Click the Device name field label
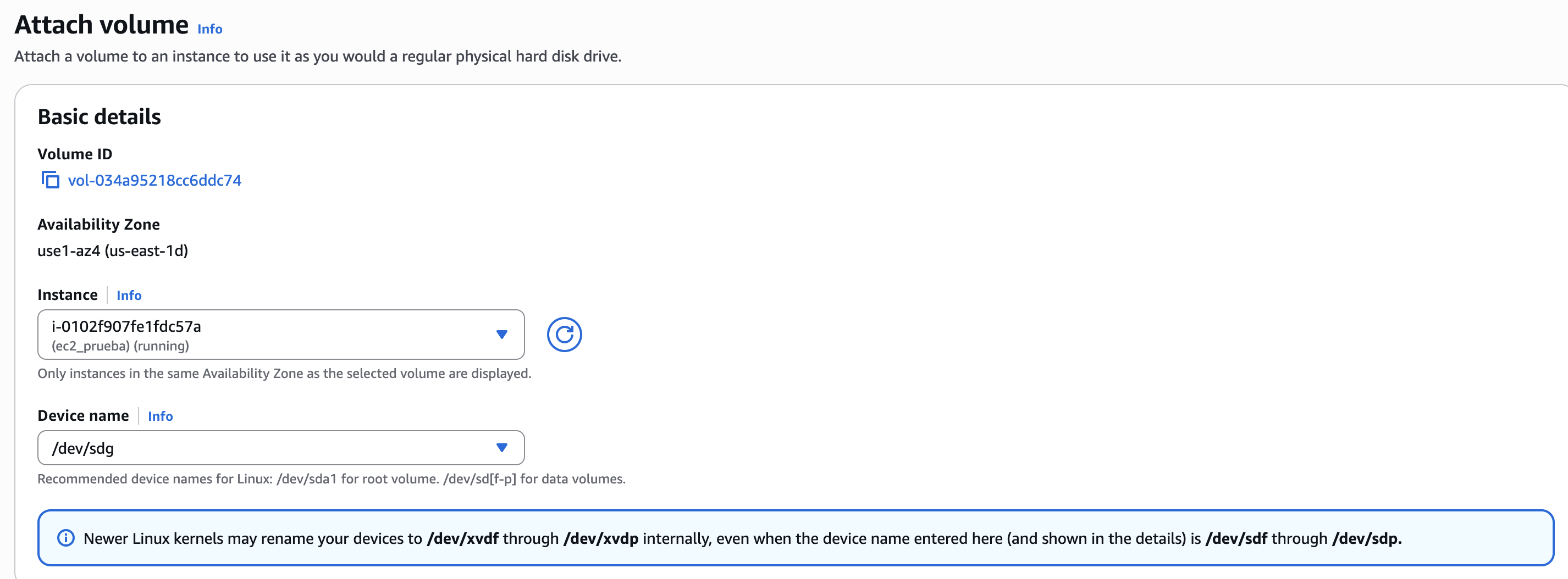Screen dimensions: 1568x579 (x=84, y=415)
